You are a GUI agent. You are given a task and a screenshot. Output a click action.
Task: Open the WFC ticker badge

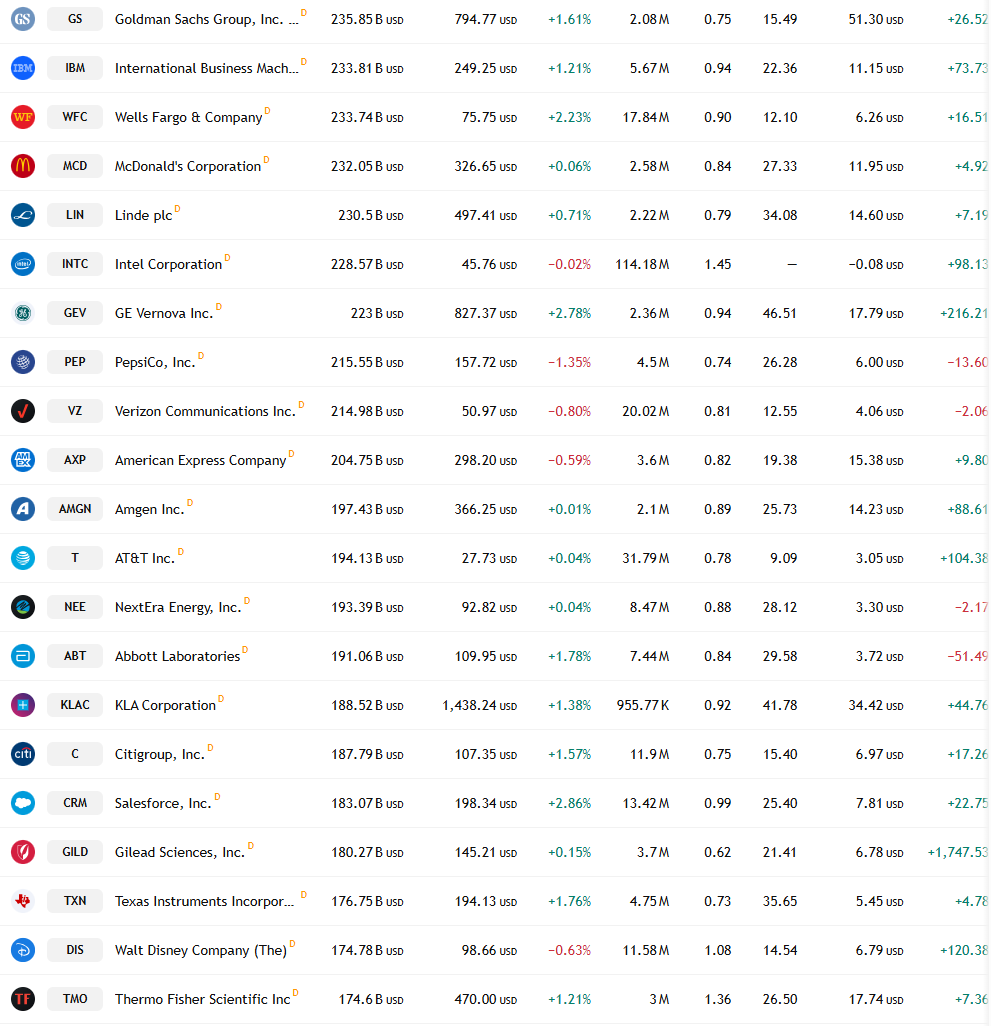[x=75, y=117]
